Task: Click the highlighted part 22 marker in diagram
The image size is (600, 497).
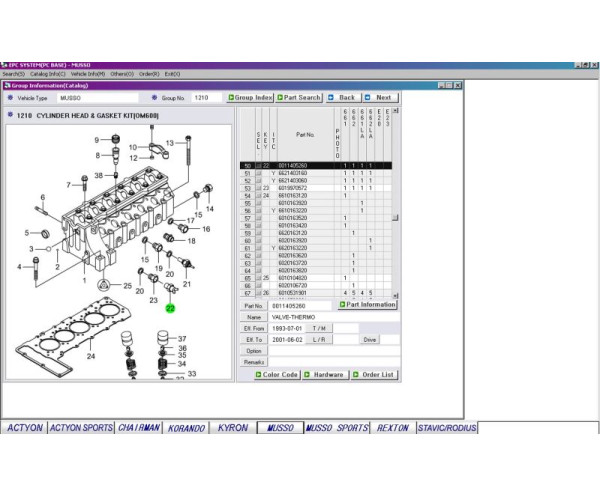Action: click(170, 309)
